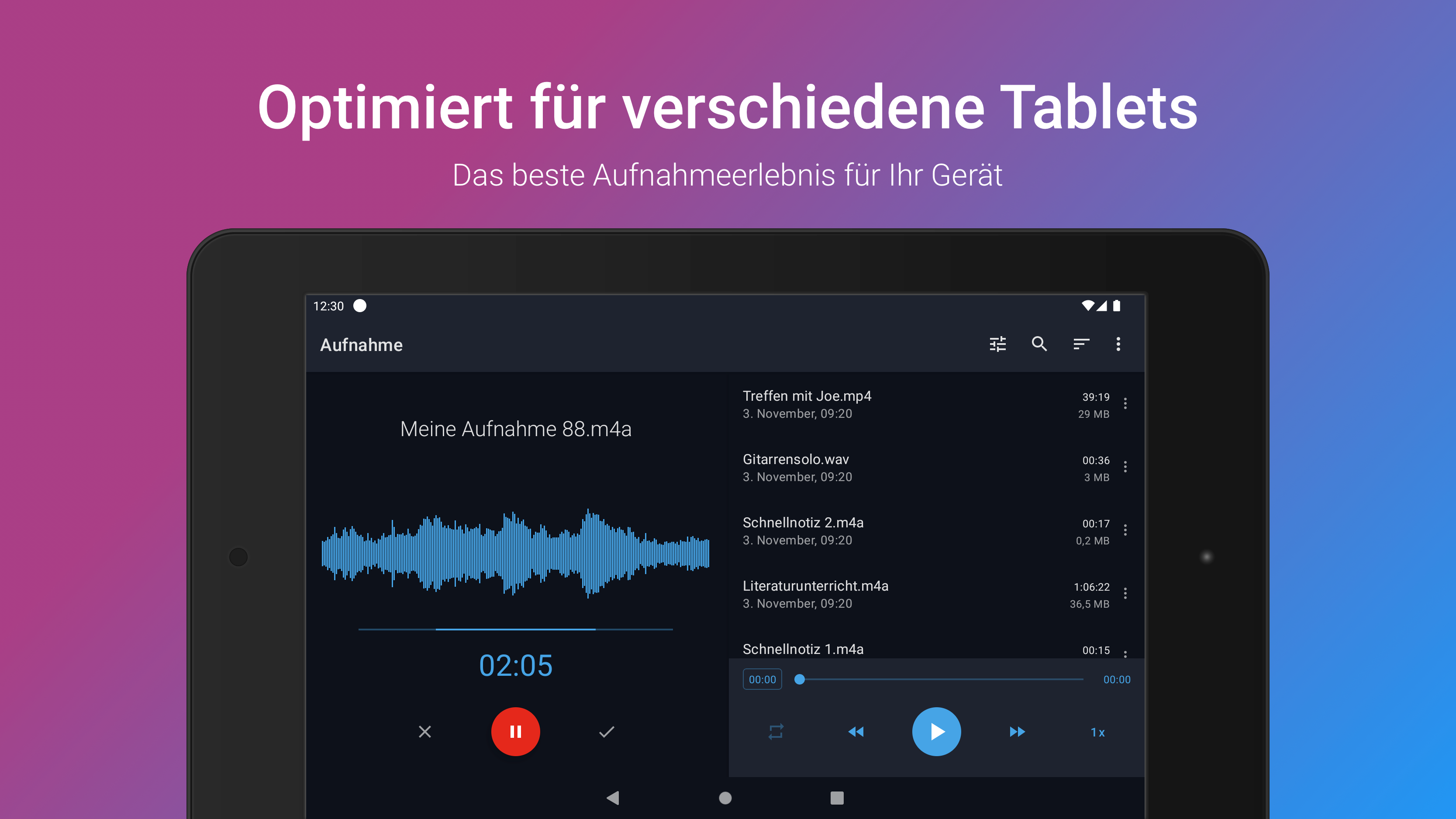
Task: Discard the recording with the X icon
Action: click(x=425, y=732)
